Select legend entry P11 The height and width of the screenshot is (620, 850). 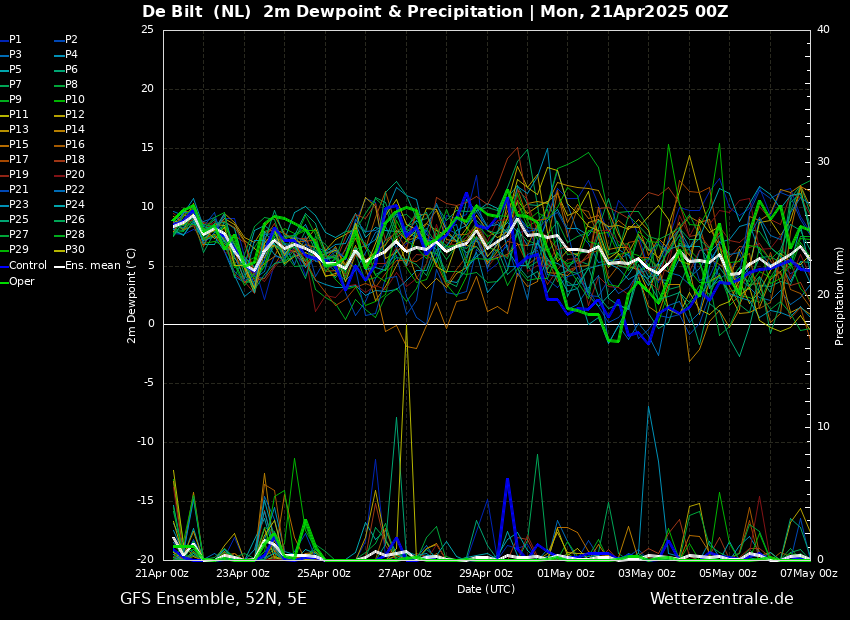pos(15,114)
